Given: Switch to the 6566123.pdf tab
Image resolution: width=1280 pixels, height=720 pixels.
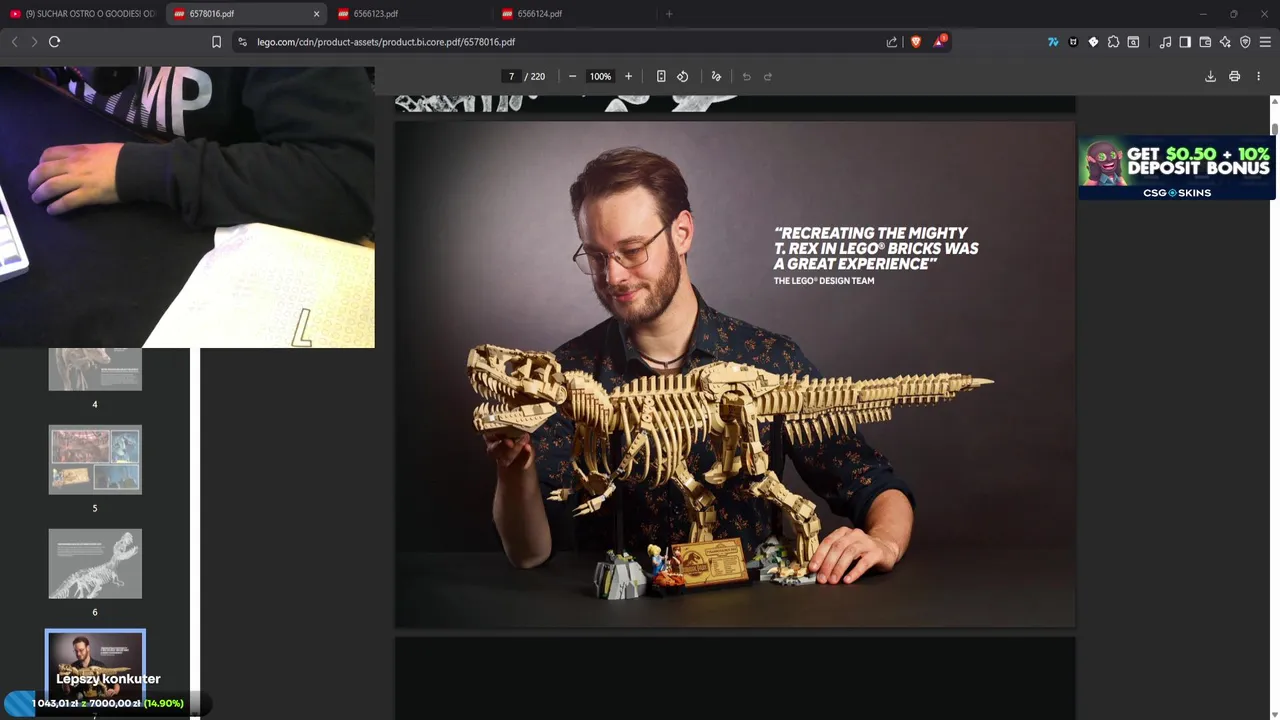Looking at the screenshot, I should 410,14.
